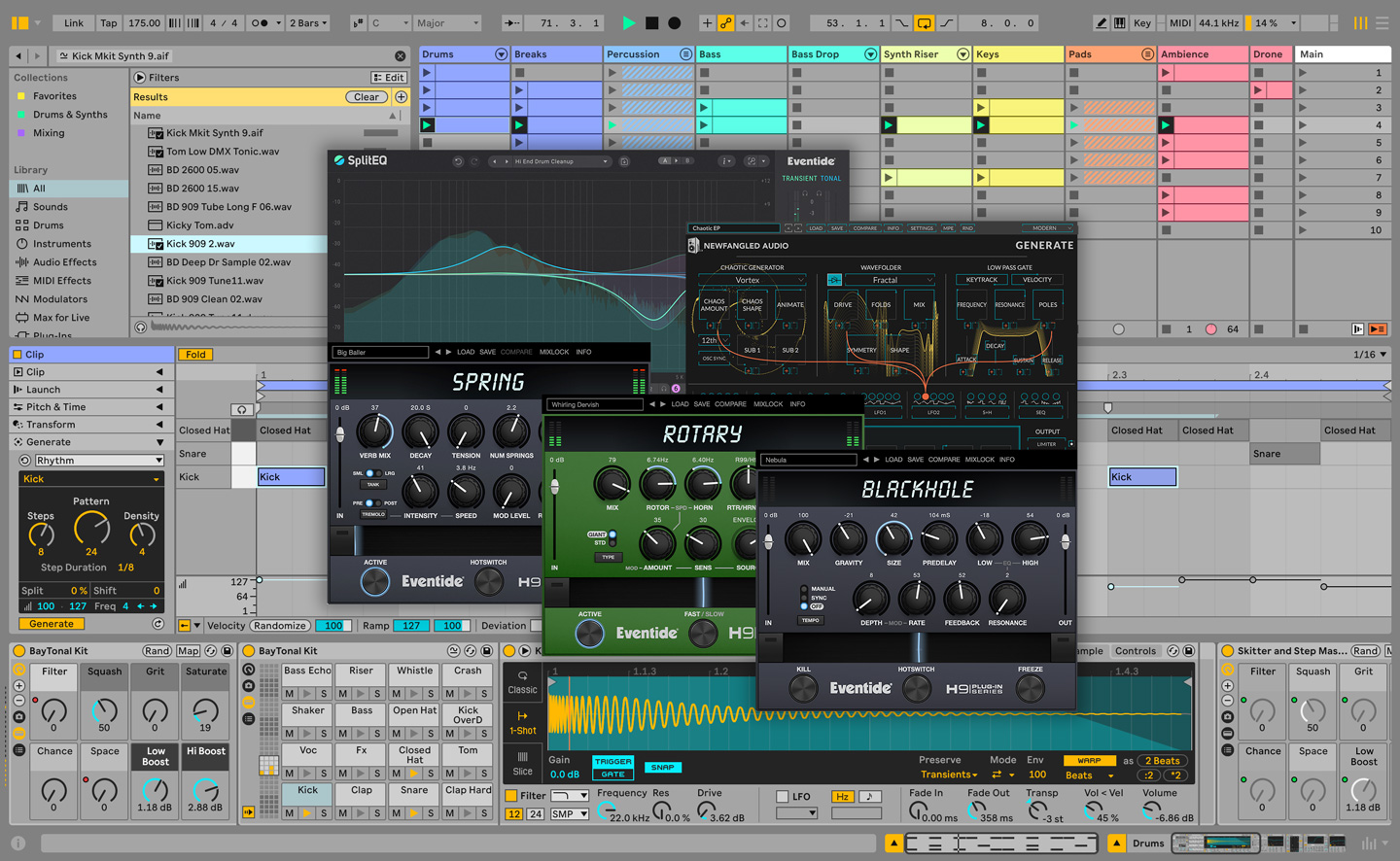The width and height of the screenshot is (1400, 861).
Task: Click the Generate button to create a rhythm
Action: [51, 623]
